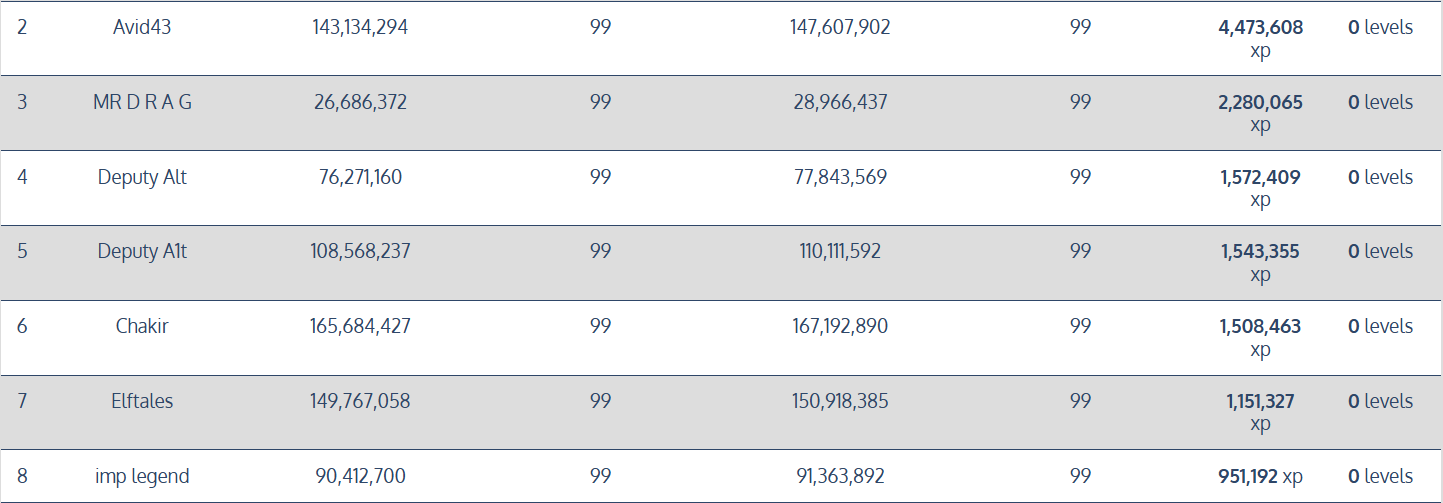Click start experience 26,686,372
Viewport: 1443px width, 503px height.
pyautogui.click(x=360, y=102)
